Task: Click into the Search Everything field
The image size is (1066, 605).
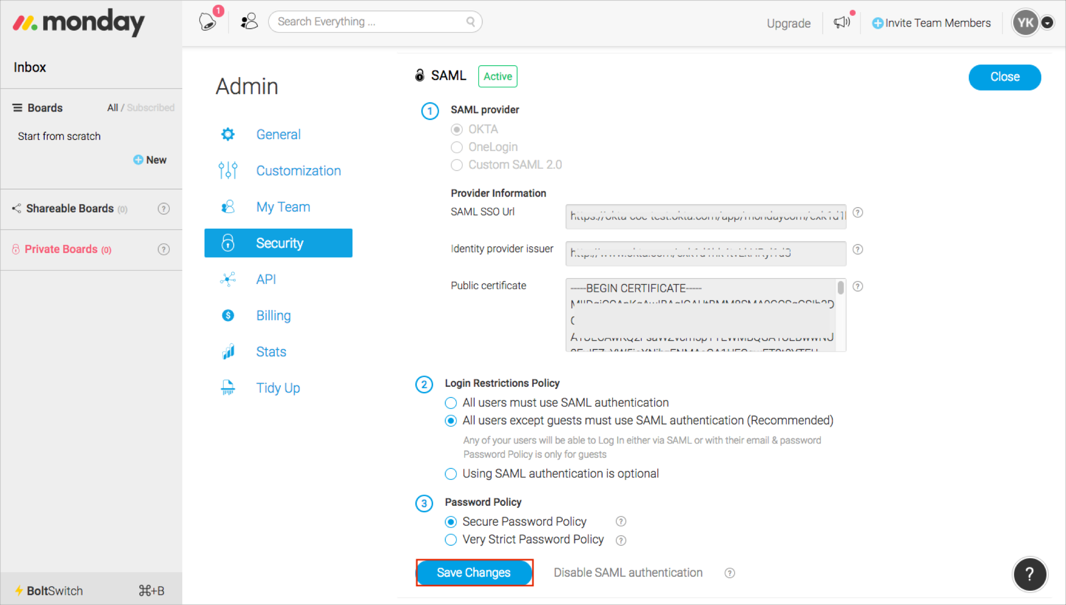Action: (365, 22)
